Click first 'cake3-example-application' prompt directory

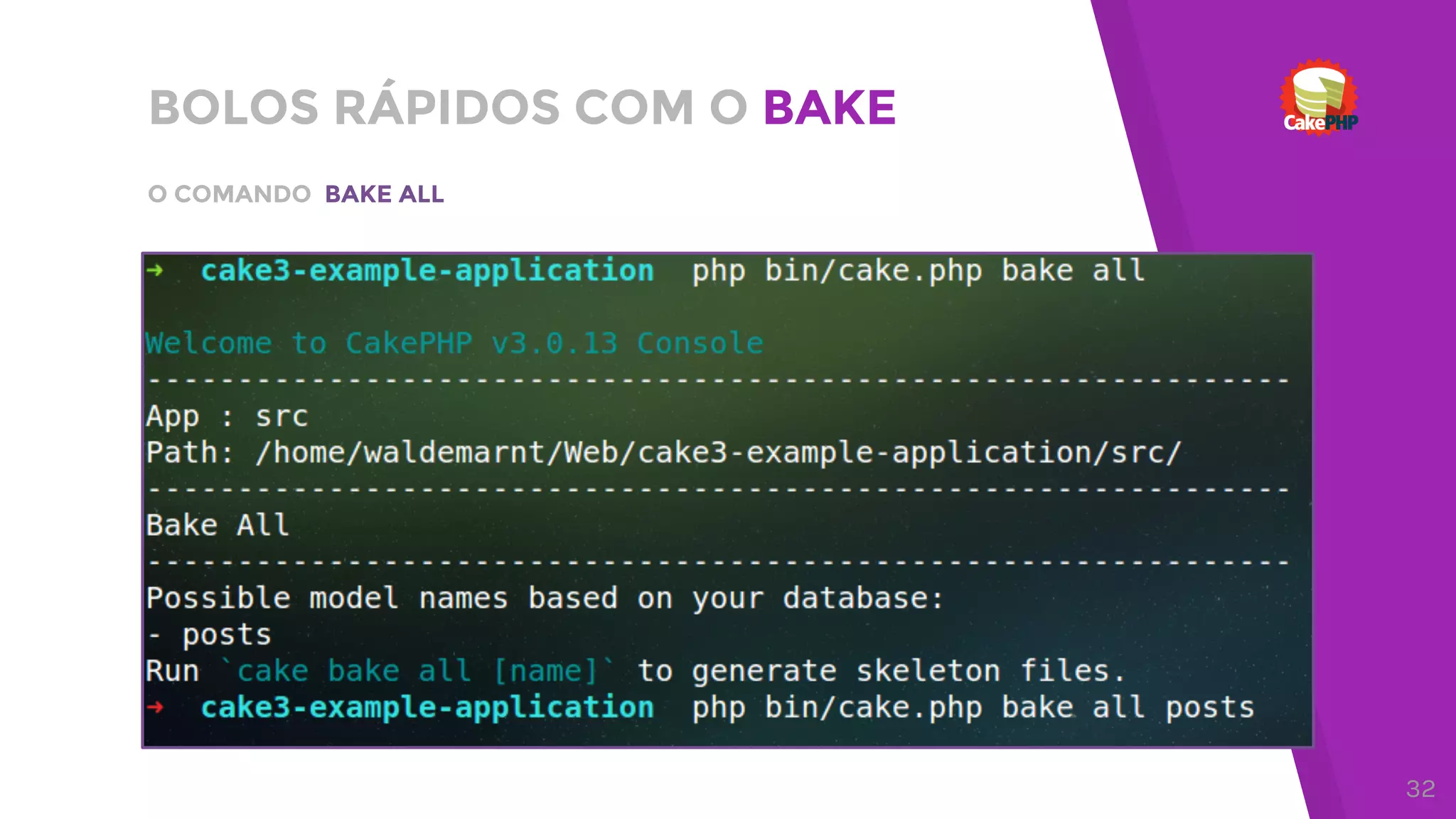[x=427, y=271]
